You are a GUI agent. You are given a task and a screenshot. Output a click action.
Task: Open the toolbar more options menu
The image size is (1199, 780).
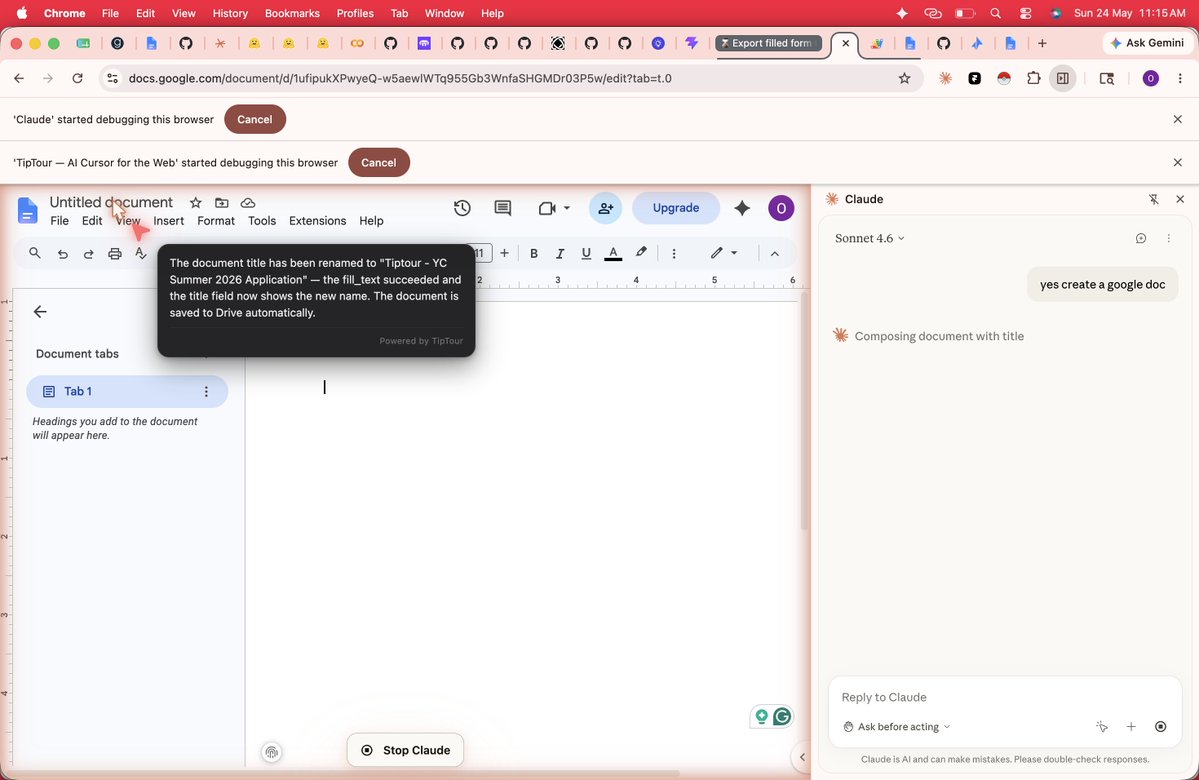pos(674,254)
